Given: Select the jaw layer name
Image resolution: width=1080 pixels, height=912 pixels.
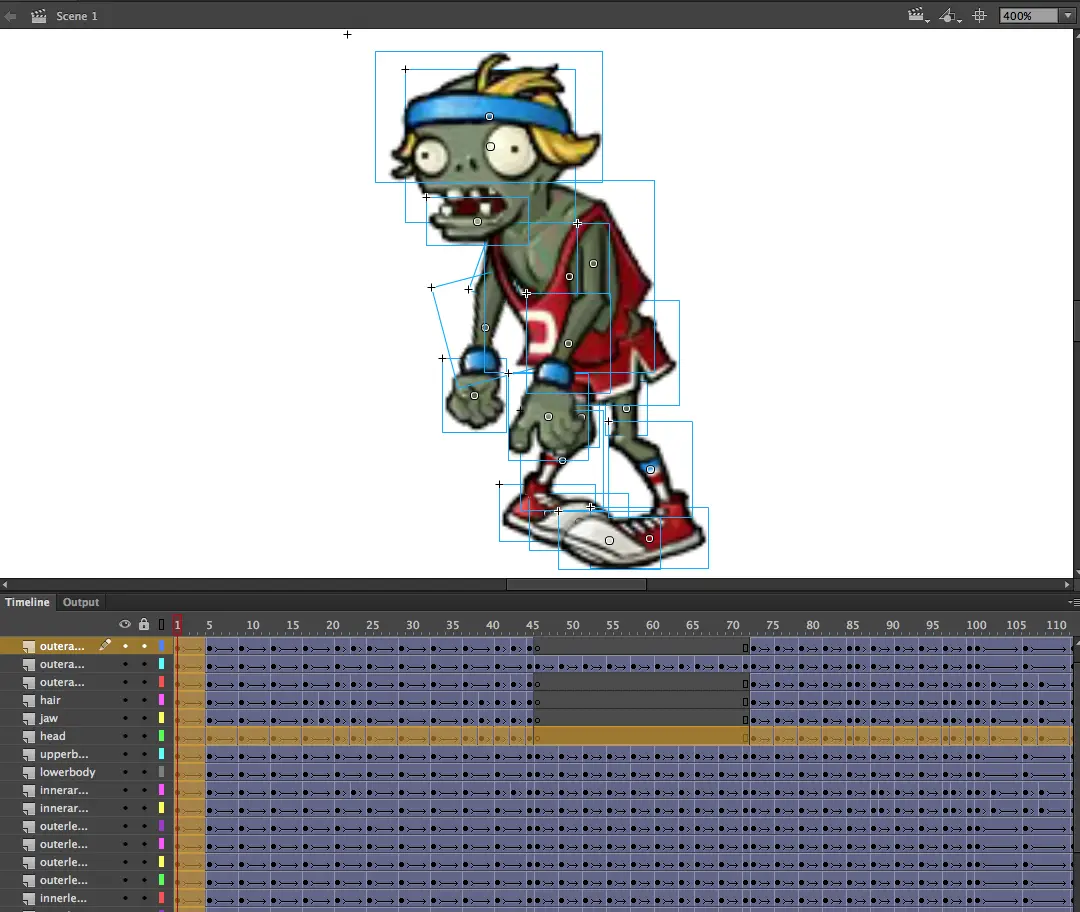Looking at the screenshot, I should coord(49,718).
